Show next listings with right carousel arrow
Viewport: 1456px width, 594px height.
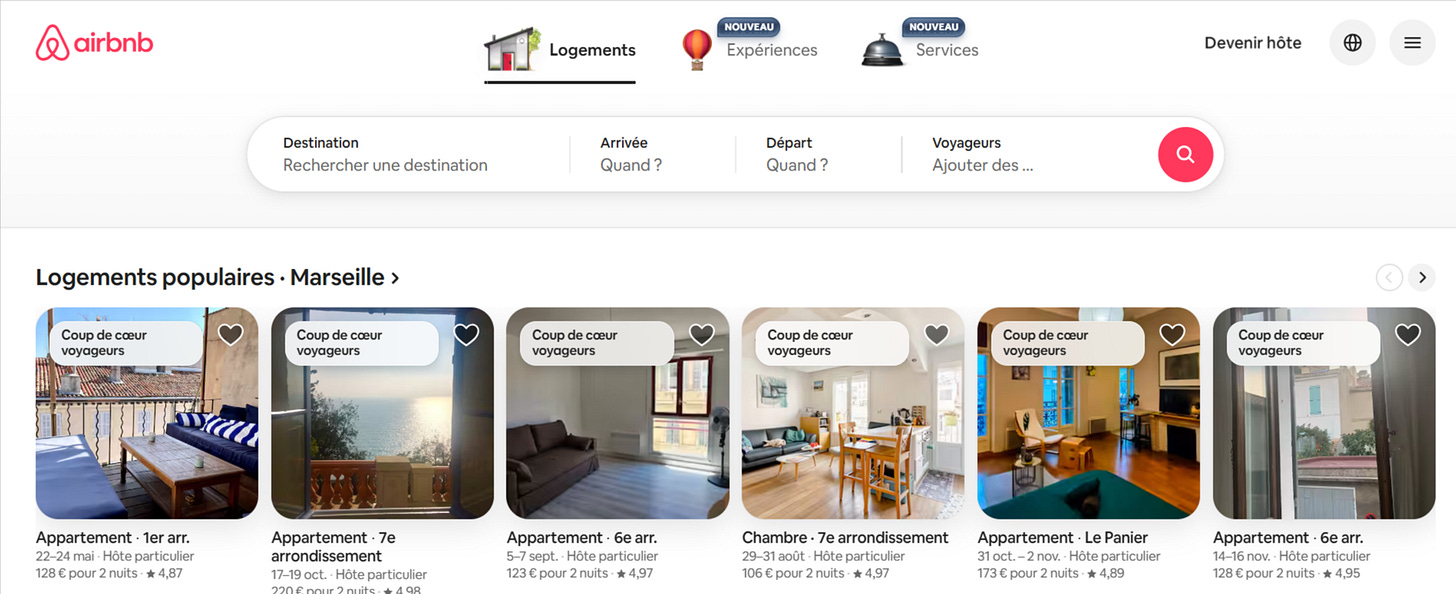[1421, 277]
